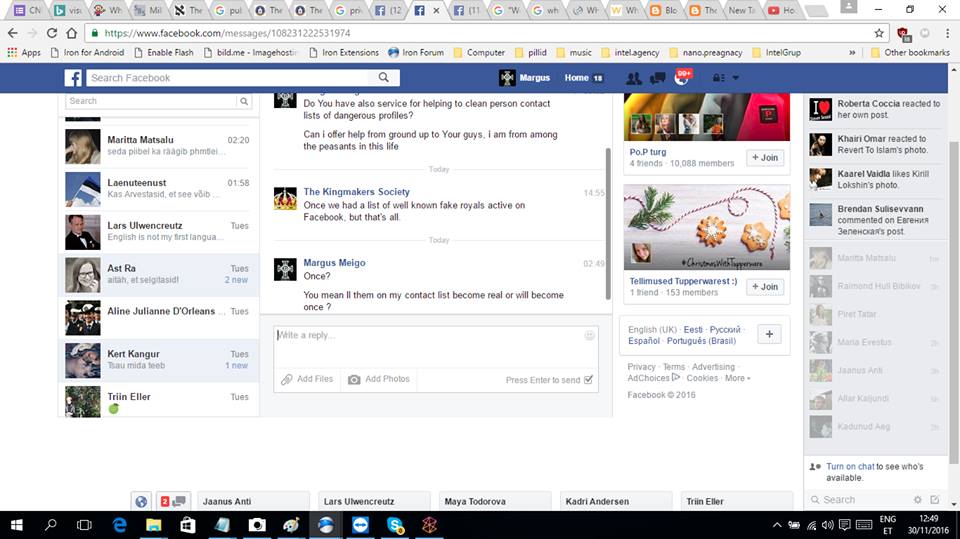The image size is (960, 539).
Task: Expand the More footer links
Action: [737, 378]
